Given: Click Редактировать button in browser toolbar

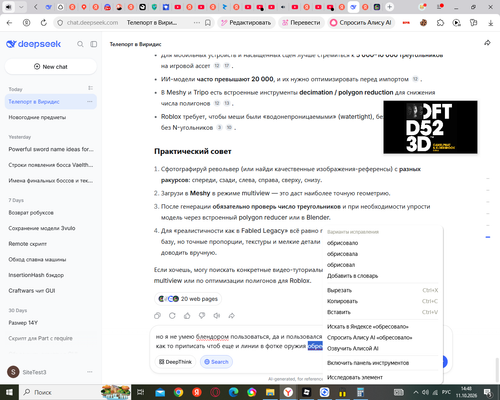Looking at the screenshot, I should (x=246, y=23).
